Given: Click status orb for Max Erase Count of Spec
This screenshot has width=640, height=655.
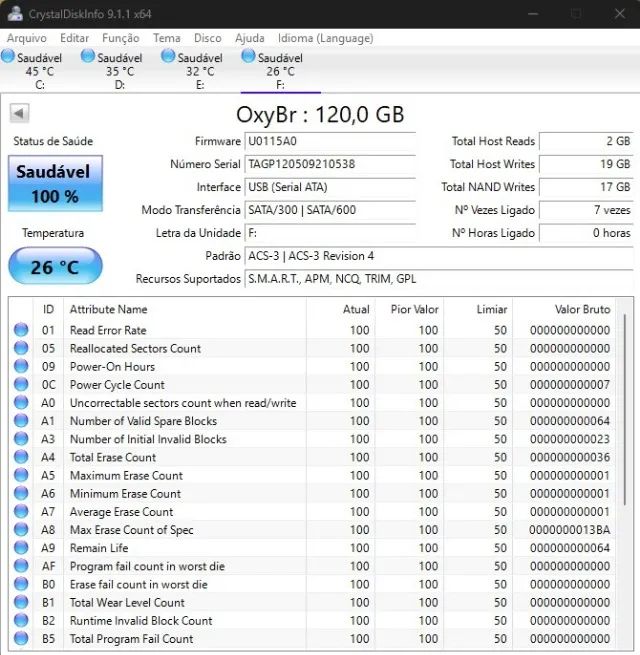Looking at the screenshot, I should [21, 530].
